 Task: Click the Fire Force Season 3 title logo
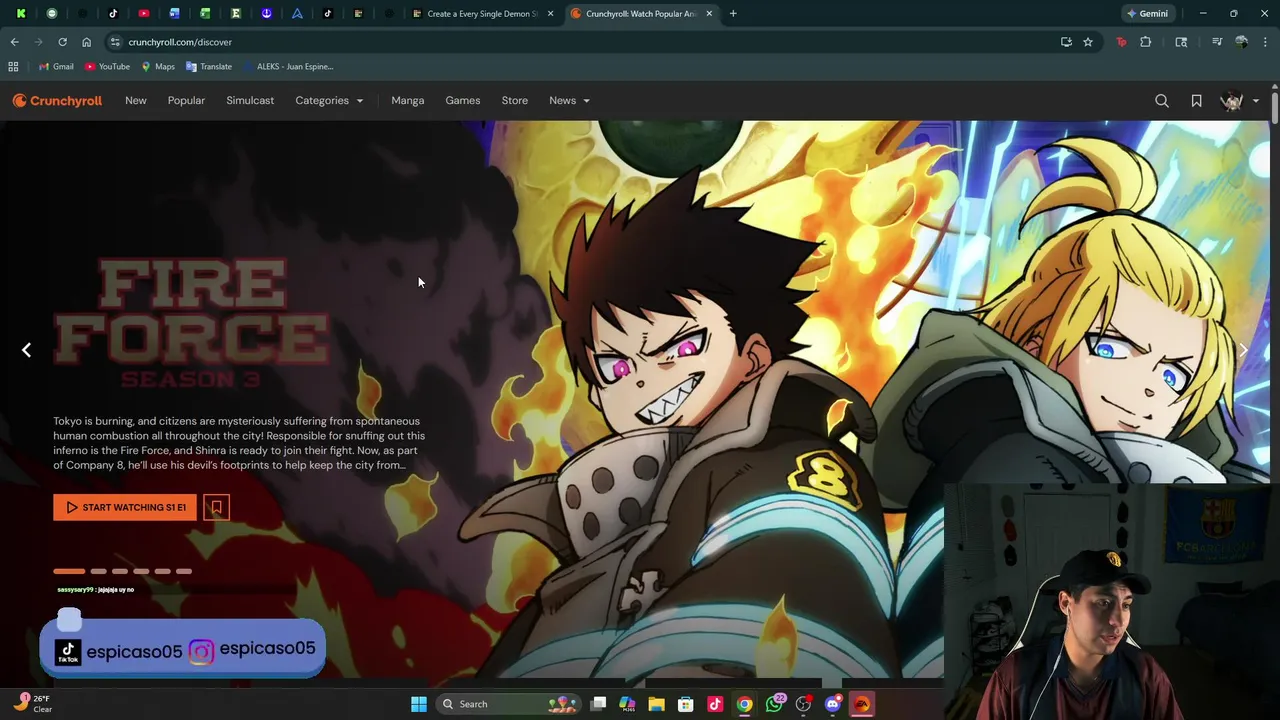point(192,323)
